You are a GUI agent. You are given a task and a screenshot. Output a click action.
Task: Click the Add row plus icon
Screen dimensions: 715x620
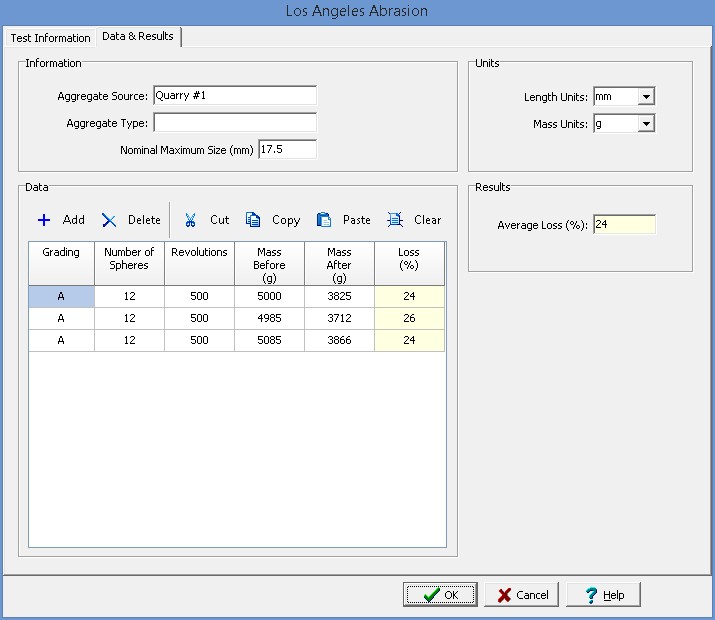44,220
